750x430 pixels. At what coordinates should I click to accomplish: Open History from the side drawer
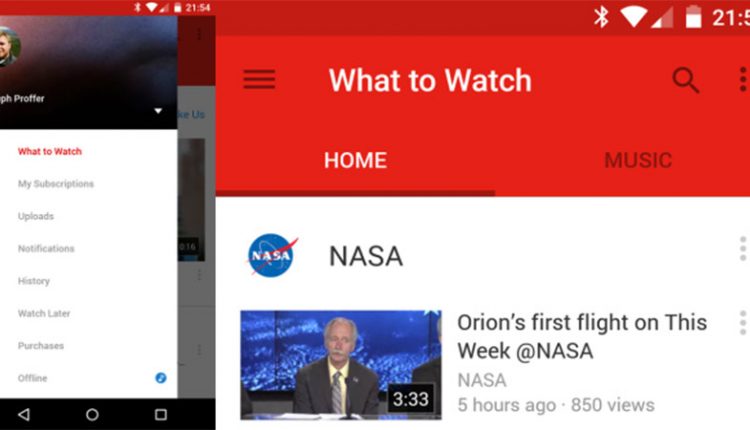pos(34,281)
